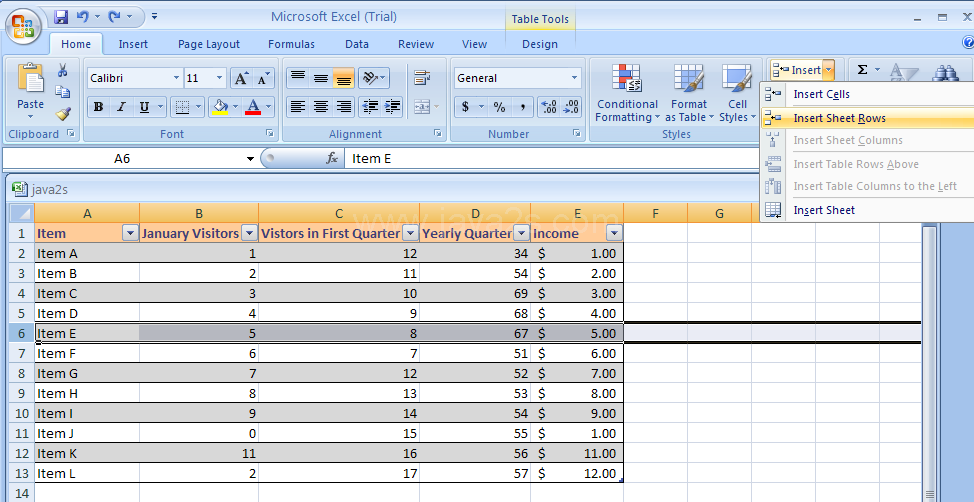Open Format as Table gallery
This screenshot has height=502, width=974.
tap(689, 93)
